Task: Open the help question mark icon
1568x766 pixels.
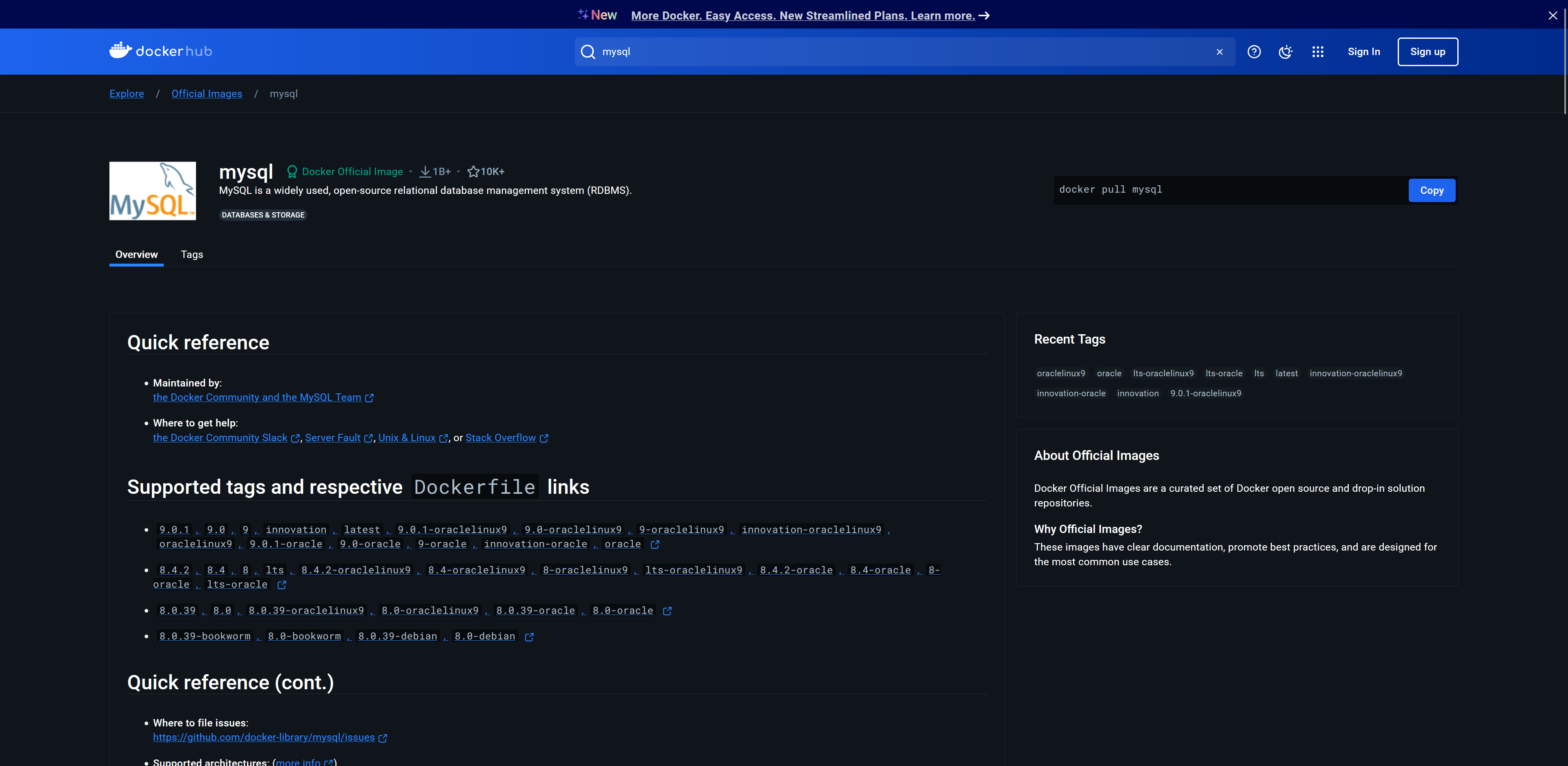Action: [1254, 52]
